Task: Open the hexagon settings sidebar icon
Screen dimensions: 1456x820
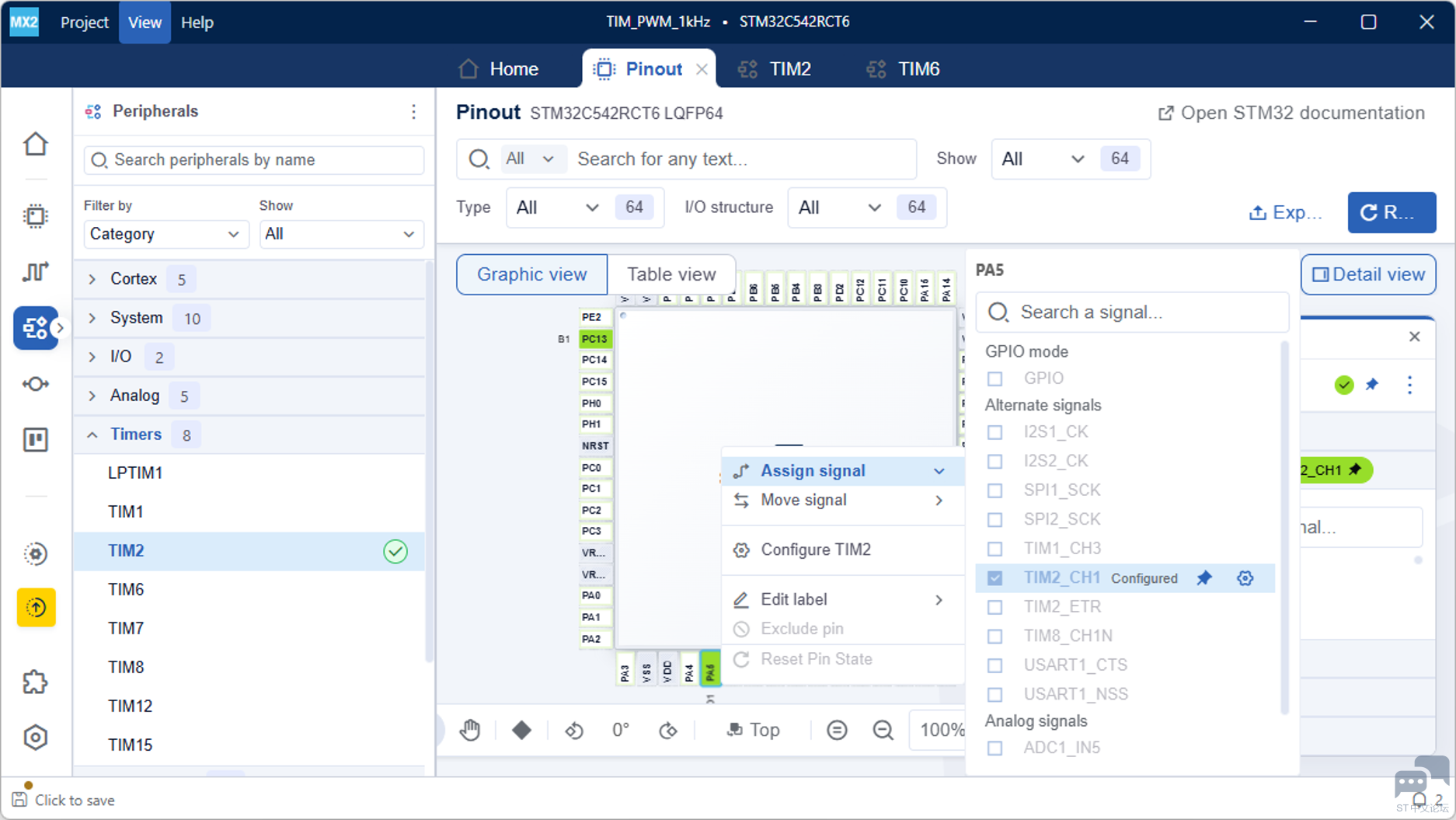Action: point(36,738)
